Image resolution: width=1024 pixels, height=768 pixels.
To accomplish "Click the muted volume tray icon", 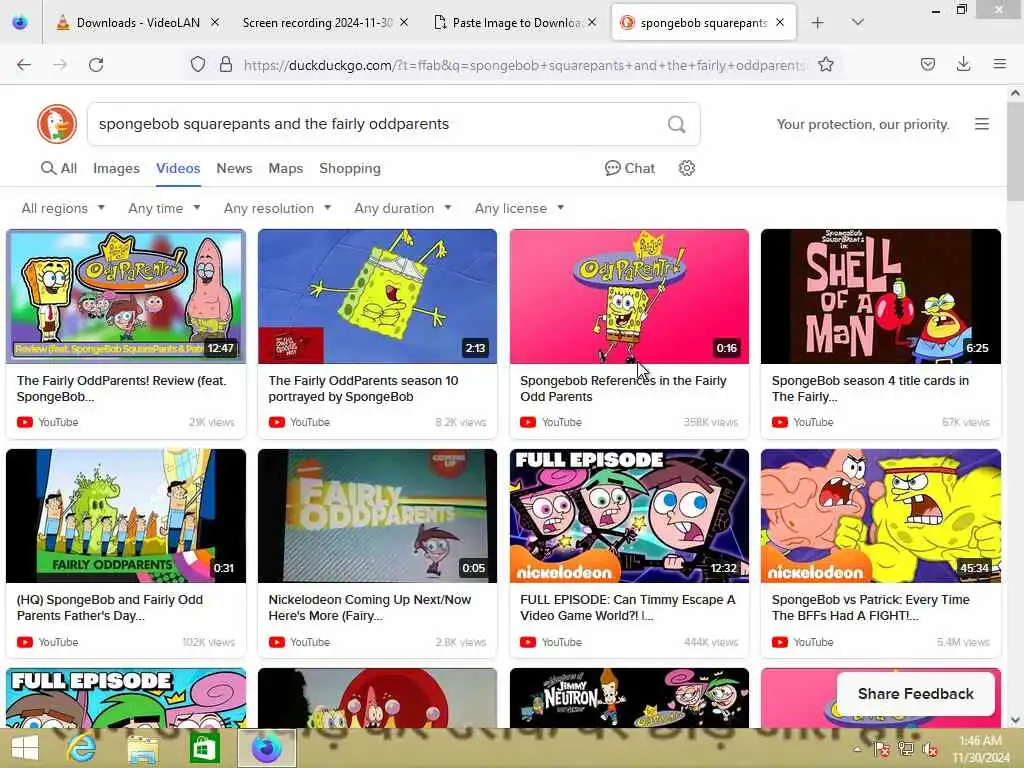I will click(929, 749).
